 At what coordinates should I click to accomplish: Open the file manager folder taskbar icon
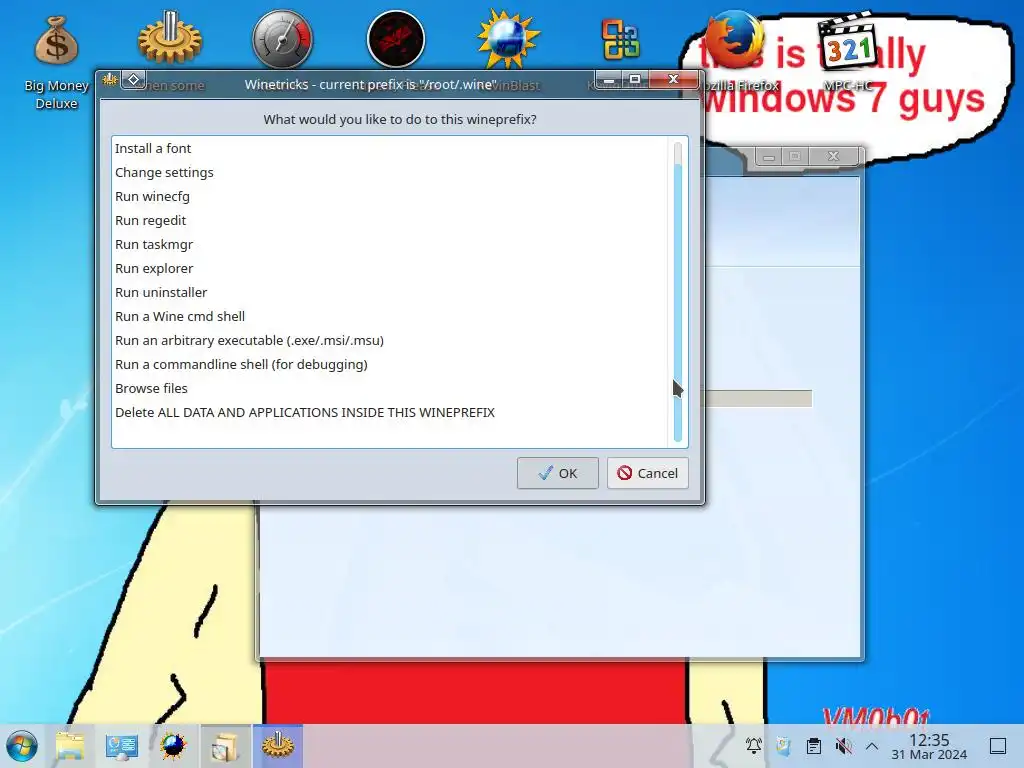pos(70,746)
